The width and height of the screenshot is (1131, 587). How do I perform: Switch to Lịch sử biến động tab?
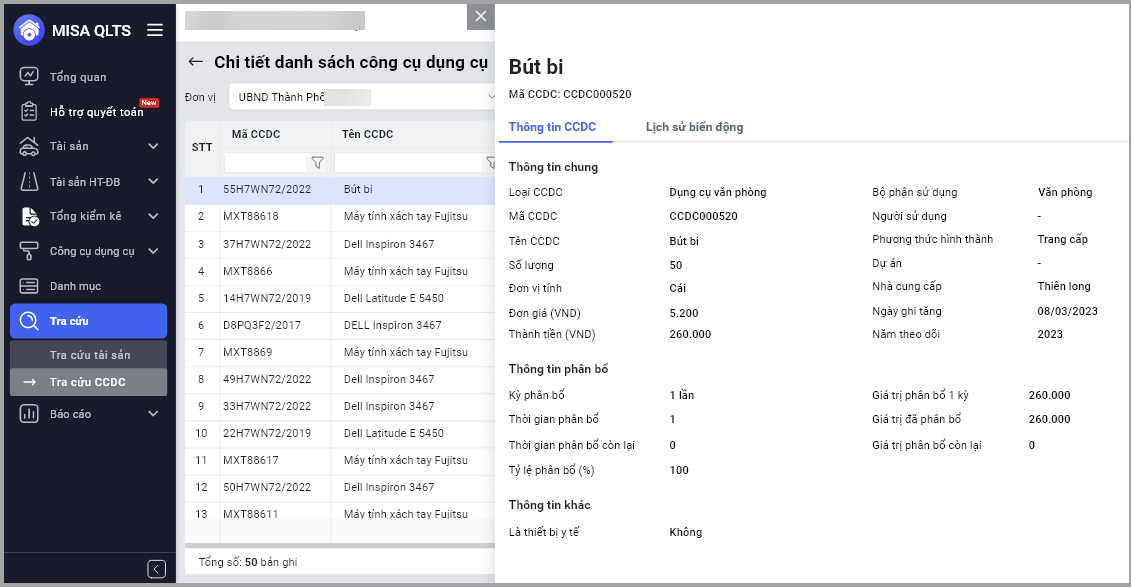tap(694, 127)
